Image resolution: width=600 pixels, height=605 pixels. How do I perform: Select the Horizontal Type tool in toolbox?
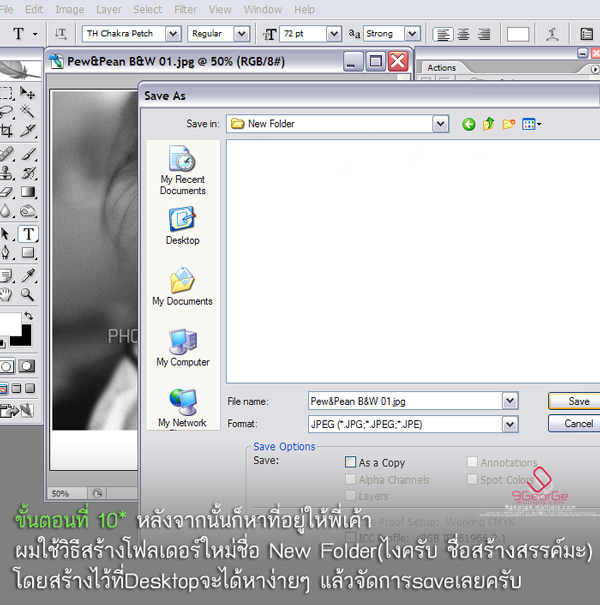click(x=28, y=234)
